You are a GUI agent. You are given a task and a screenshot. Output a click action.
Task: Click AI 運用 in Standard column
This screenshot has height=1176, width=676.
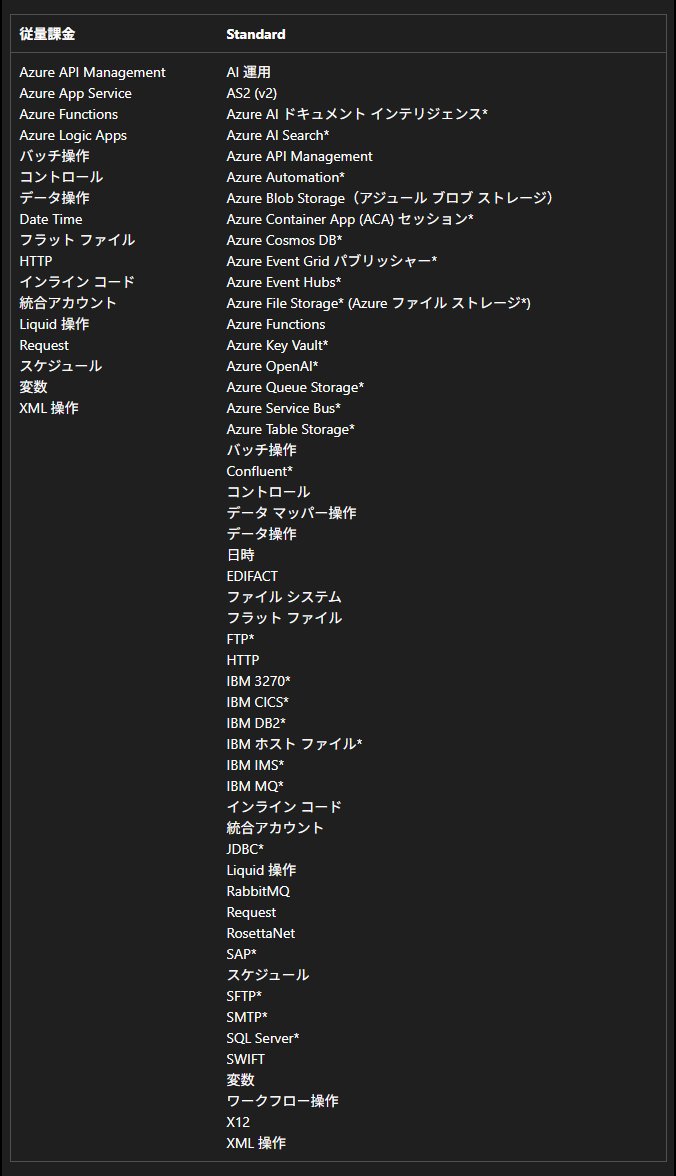248,72
